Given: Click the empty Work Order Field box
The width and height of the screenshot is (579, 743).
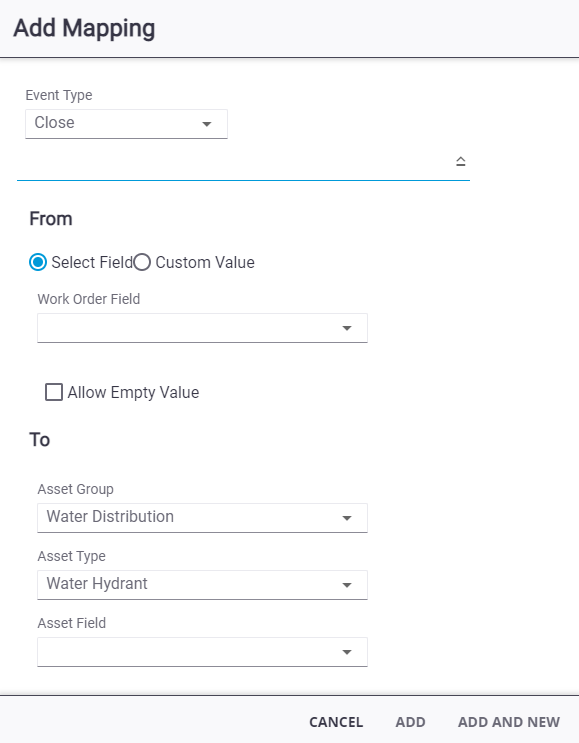Looking at the screenshot, I should 202,328.
